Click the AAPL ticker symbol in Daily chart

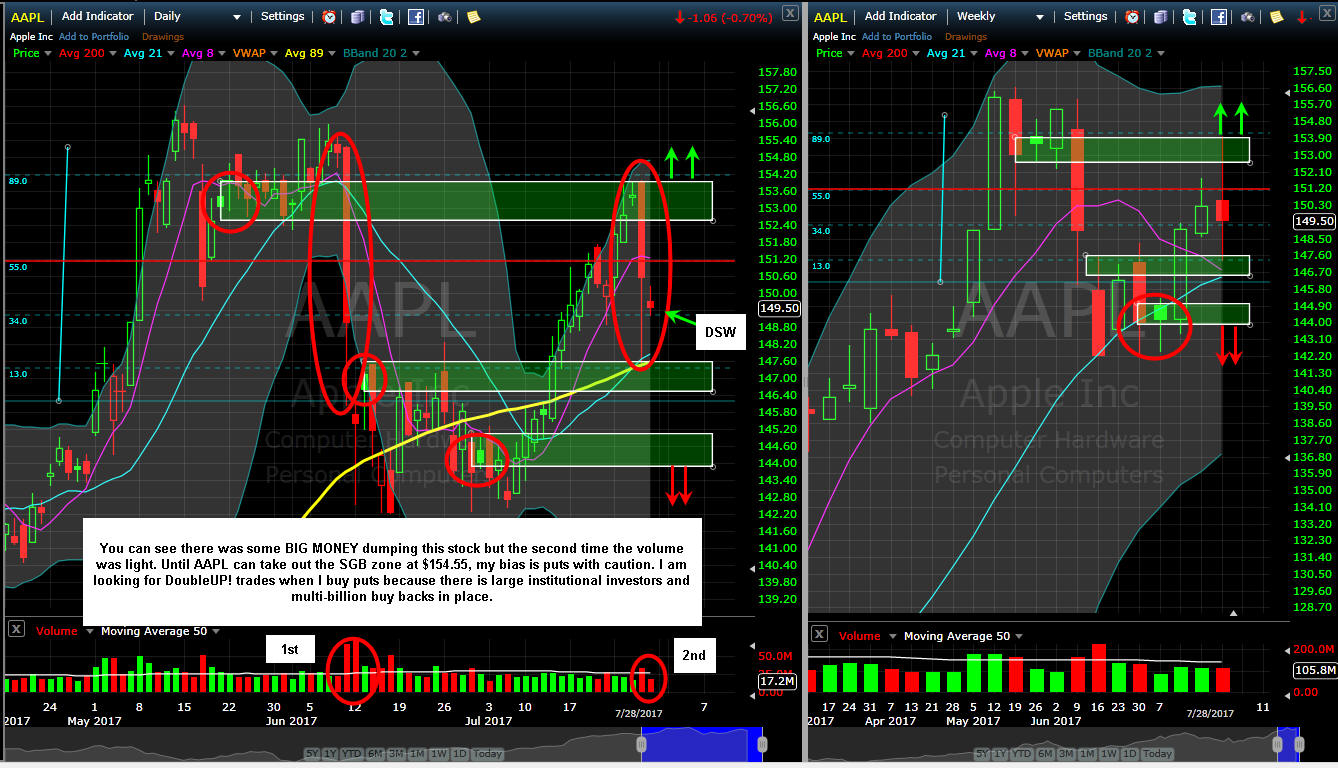click(28, 17)
